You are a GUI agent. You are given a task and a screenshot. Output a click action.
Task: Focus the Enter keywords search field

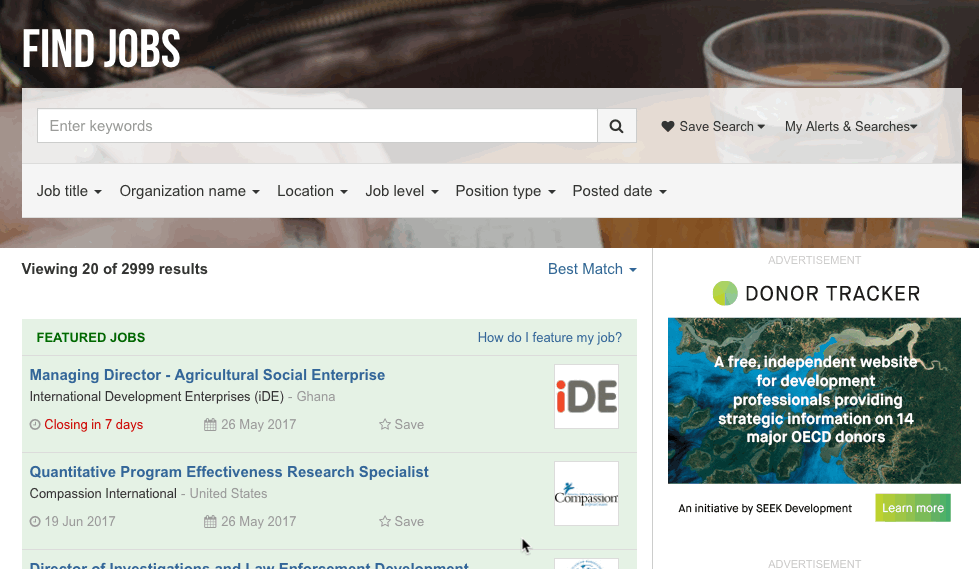(317, 126)
